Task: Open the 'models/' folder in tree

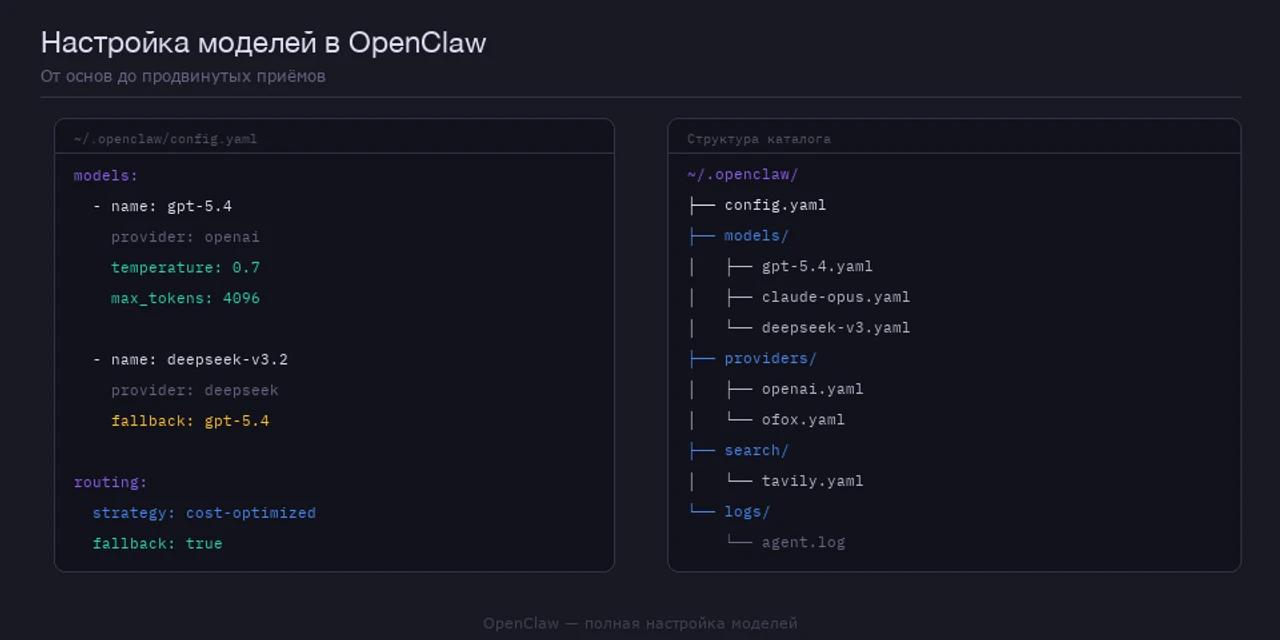Action: click(x=757, y=236)
